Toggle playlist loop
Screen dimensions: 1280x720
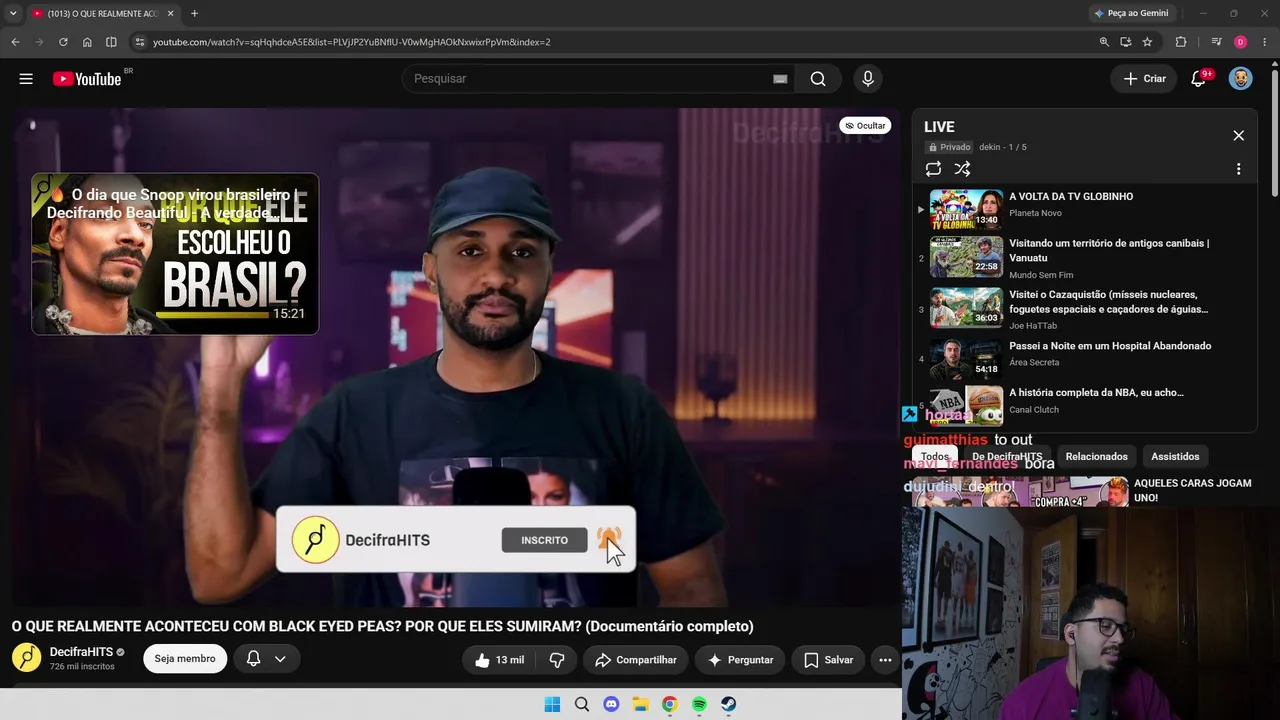933,169
